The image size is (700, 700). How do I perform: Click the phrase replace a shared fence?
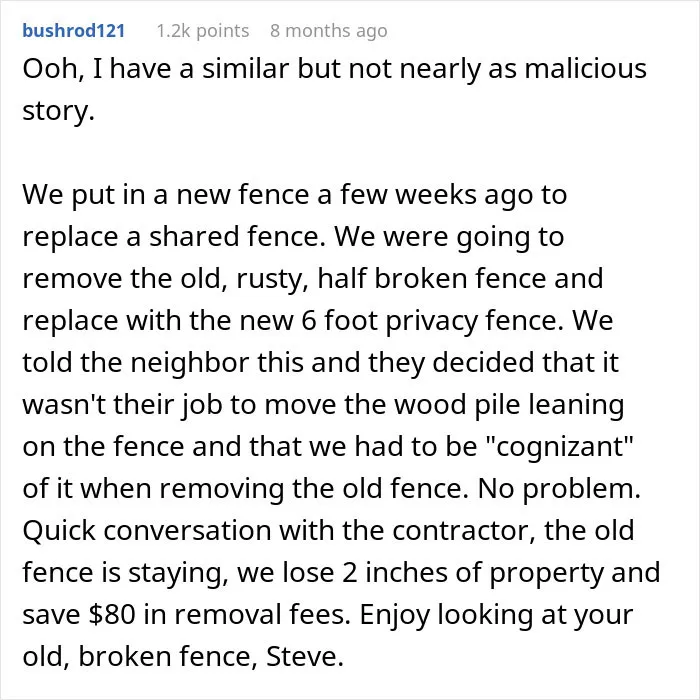[174, 237]
